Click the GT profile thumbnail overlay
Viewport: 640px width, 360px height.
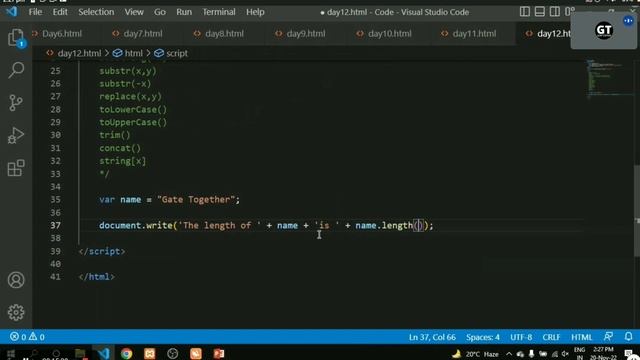coord(604,31)
